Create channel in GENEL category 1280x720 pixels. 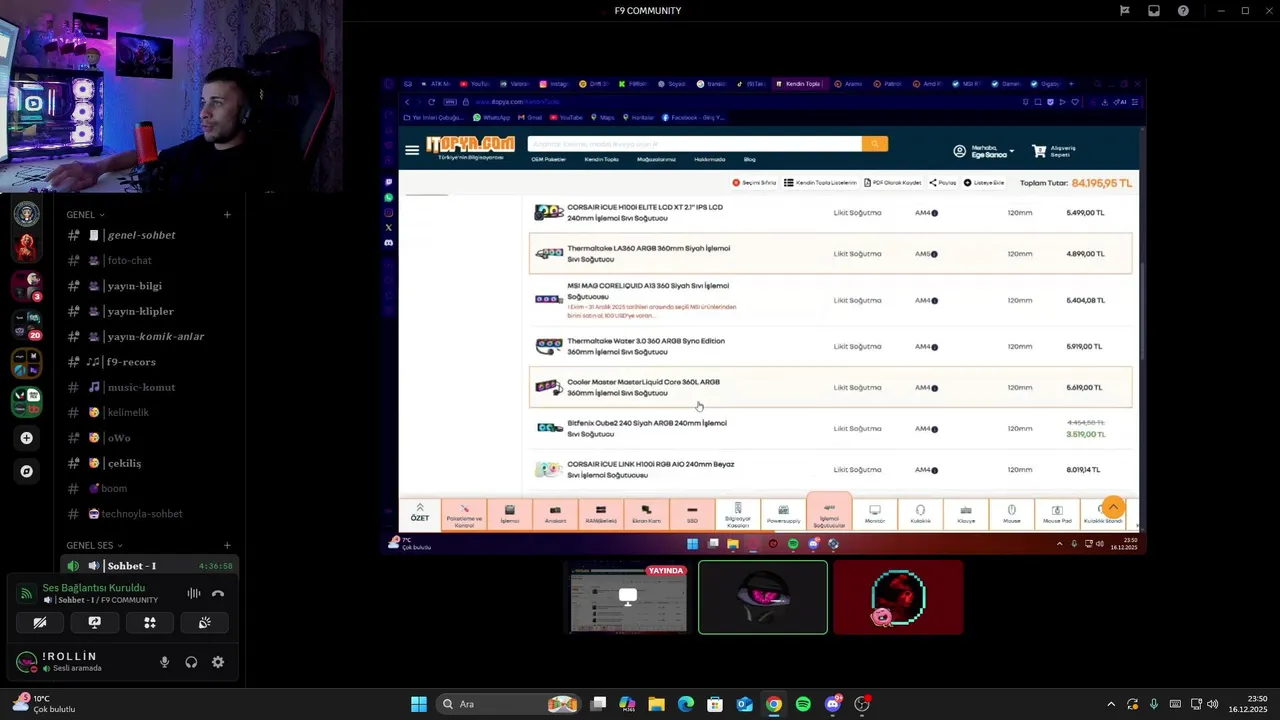tap(227, 214)
